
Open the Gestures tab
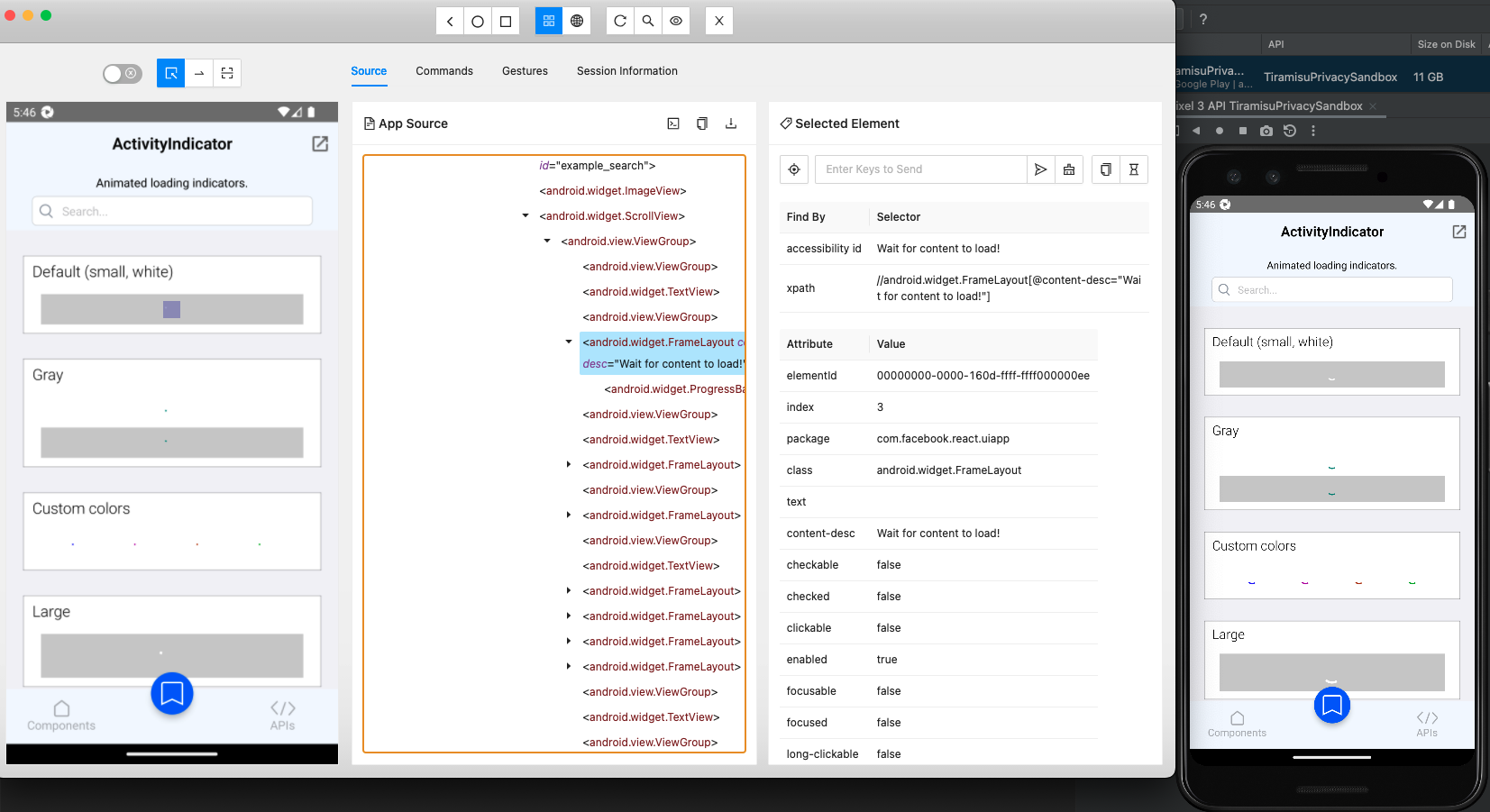pyautogui.click(x=525, y=71)
